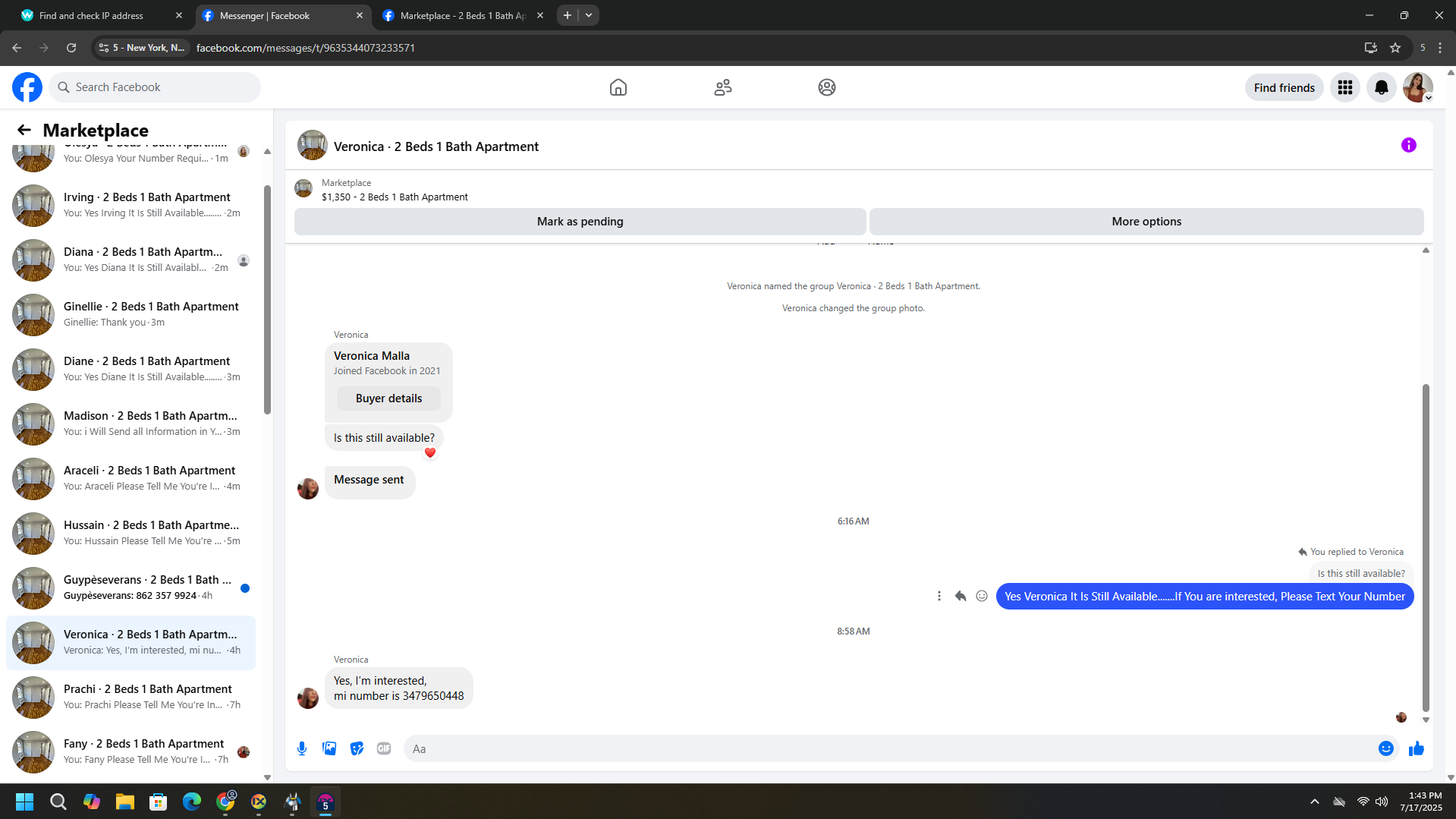Screen dimensions: 1456x819
Task: Click the heart reaction on Veronica's message
Action: click(430, 453)
